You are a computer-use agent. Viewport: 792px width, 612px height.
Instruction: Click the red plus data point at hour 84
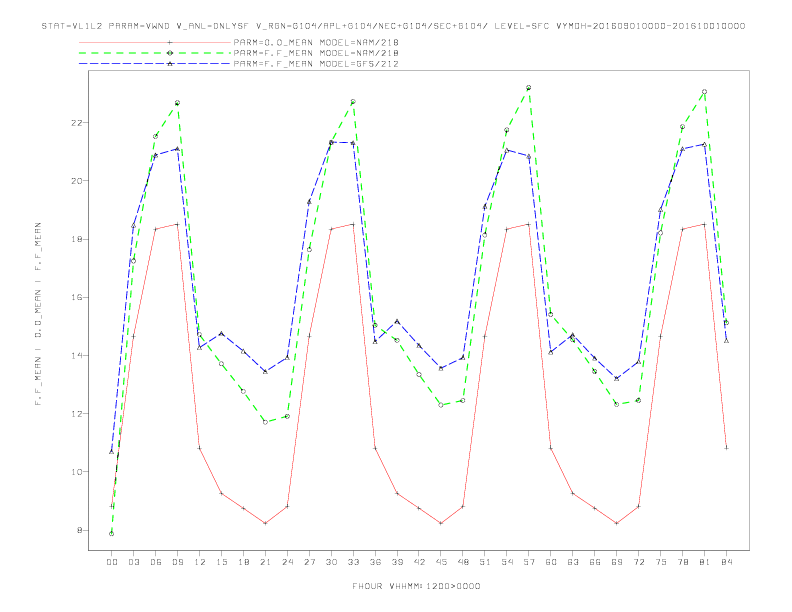point(726,448)
